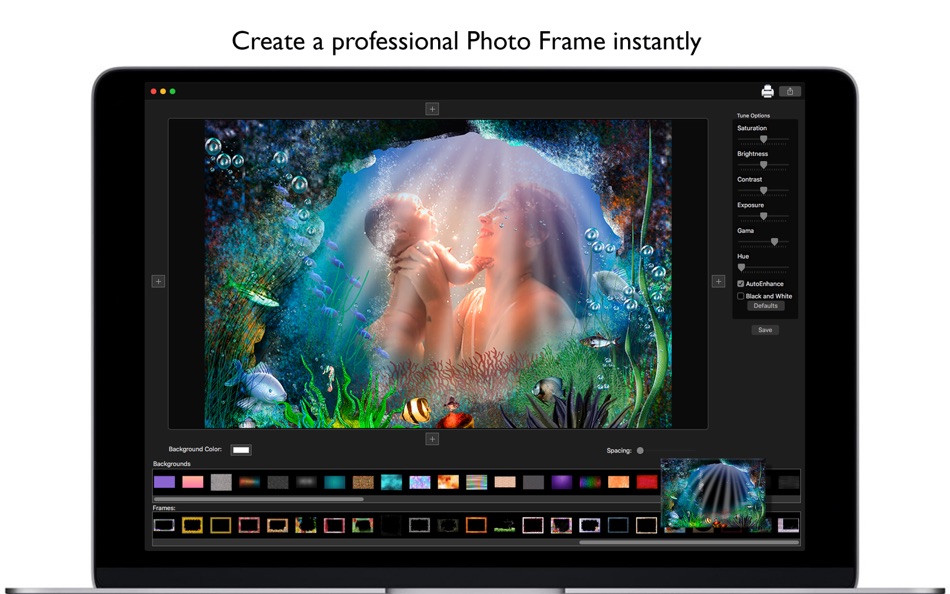950x594 pixels.
Task: Open the Background Color well
Action: (241, 450)
